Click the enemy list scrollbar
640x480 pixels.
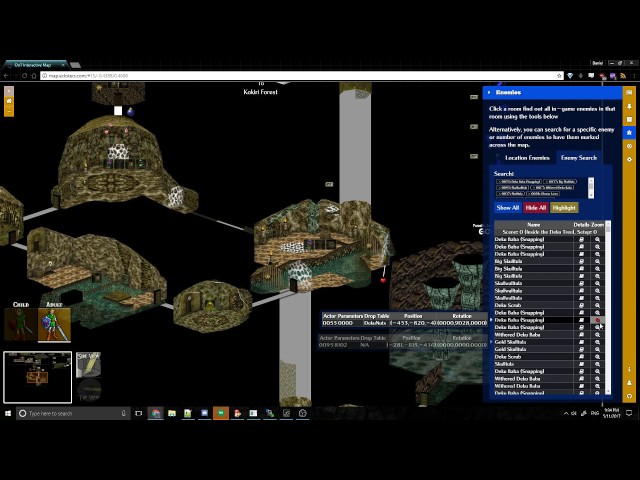pos(608,300)
